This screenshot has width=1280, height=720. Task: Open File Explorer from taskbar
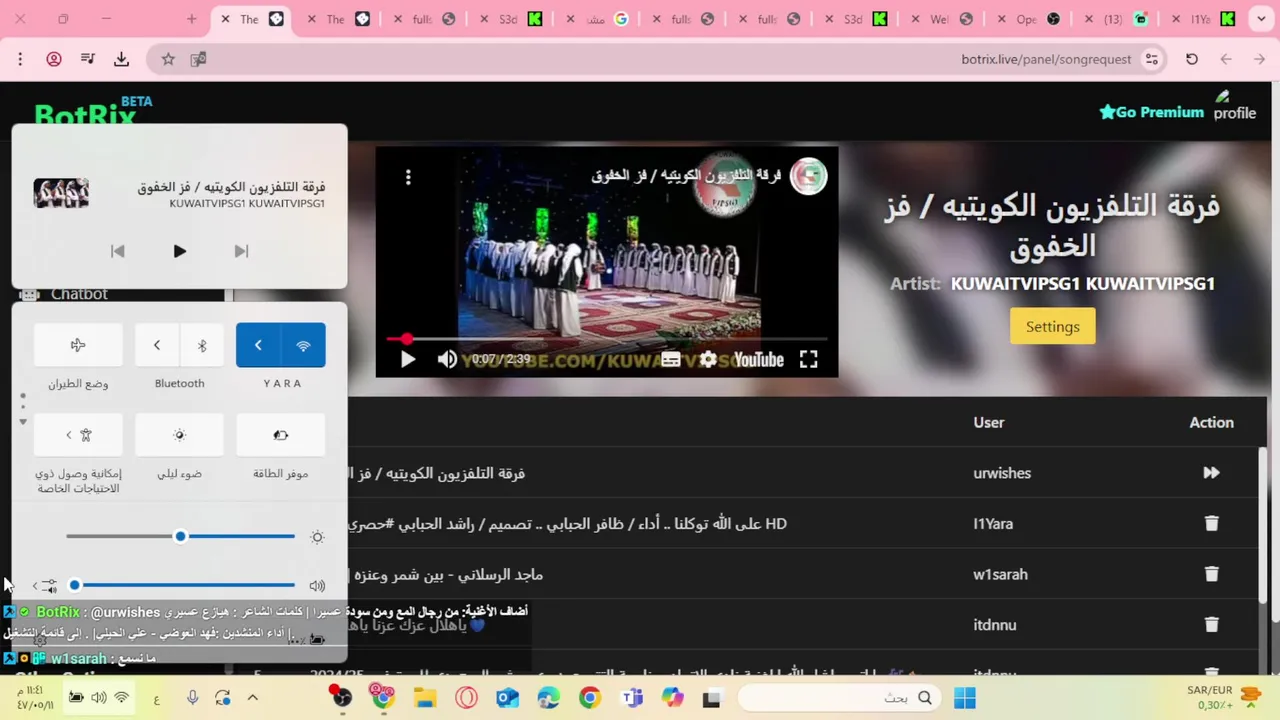(x=425, y=697)
